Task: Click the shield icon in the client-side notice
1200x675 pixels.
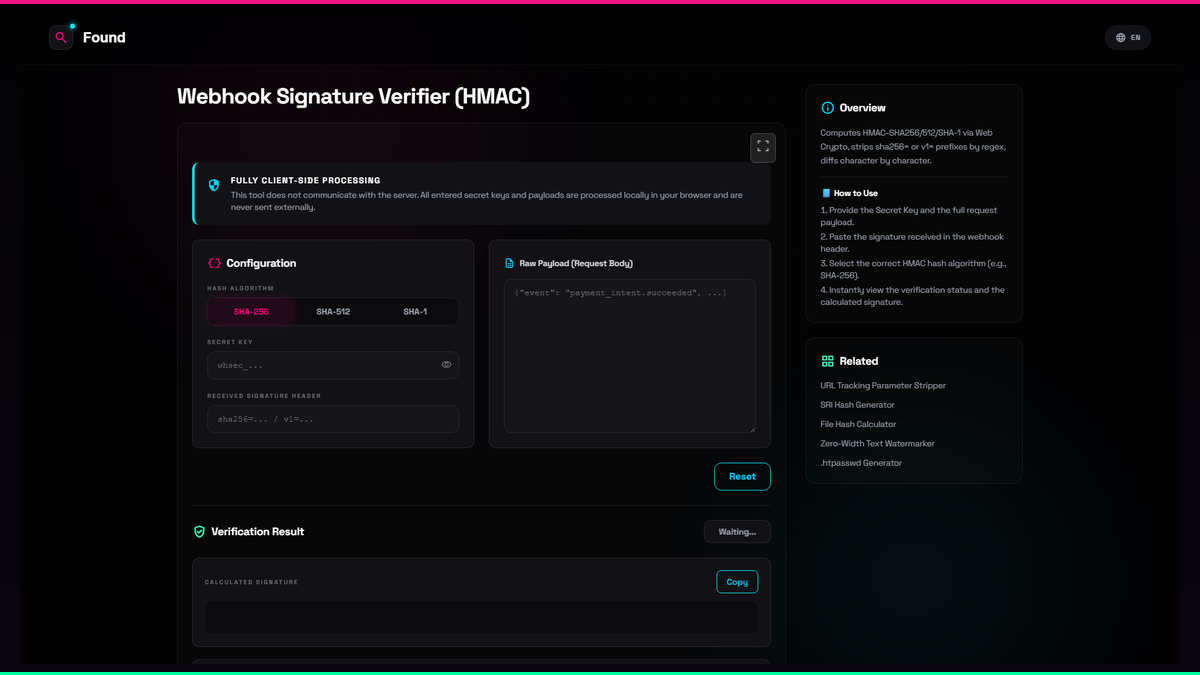Action: click(214, 185)
